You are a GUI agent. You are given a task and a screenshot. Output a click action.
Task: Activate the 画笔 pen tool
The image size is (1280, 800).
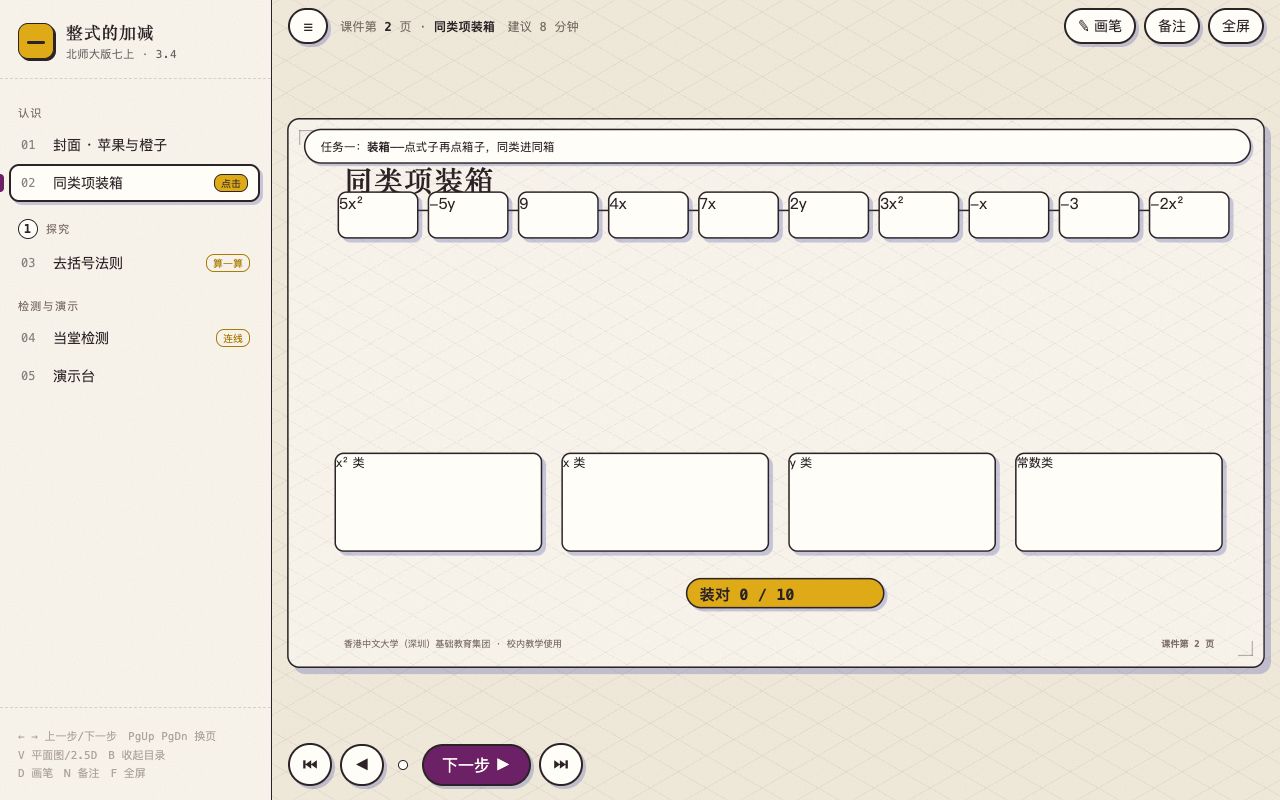click(x=1100, y=26)
